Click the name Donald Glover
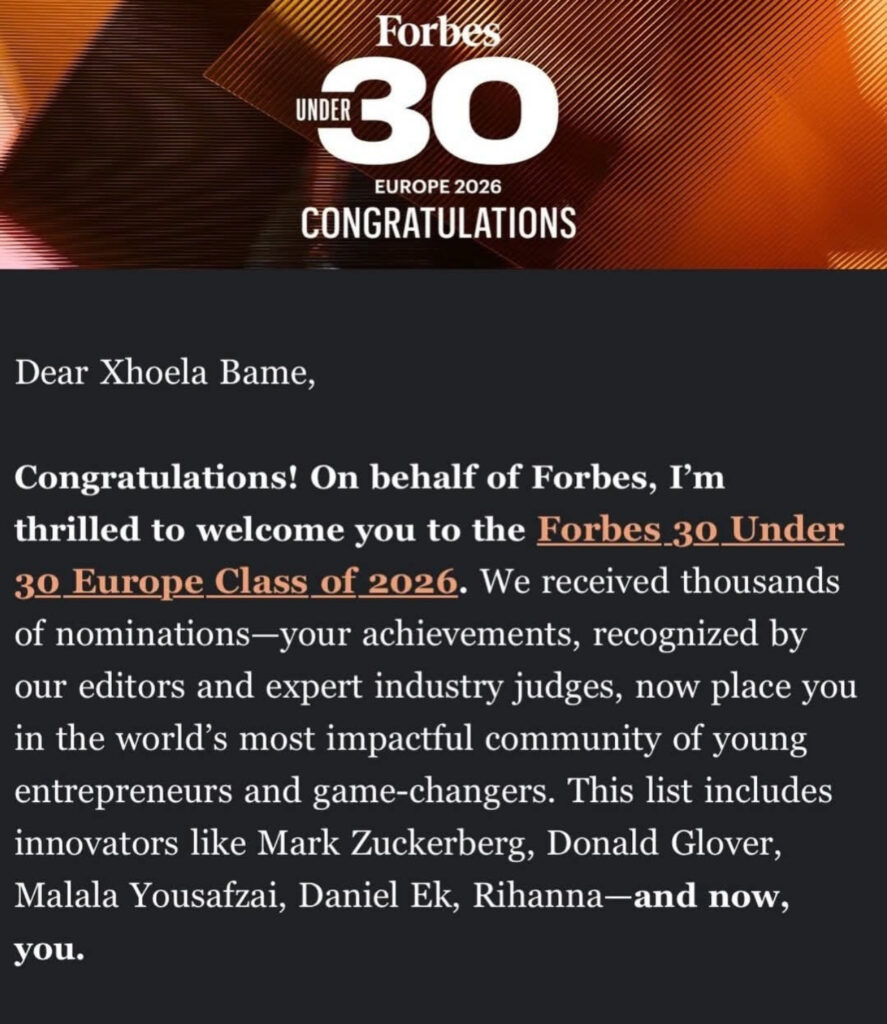The height and width of the screenshot is (1024, 887). (x=664, y=844)
